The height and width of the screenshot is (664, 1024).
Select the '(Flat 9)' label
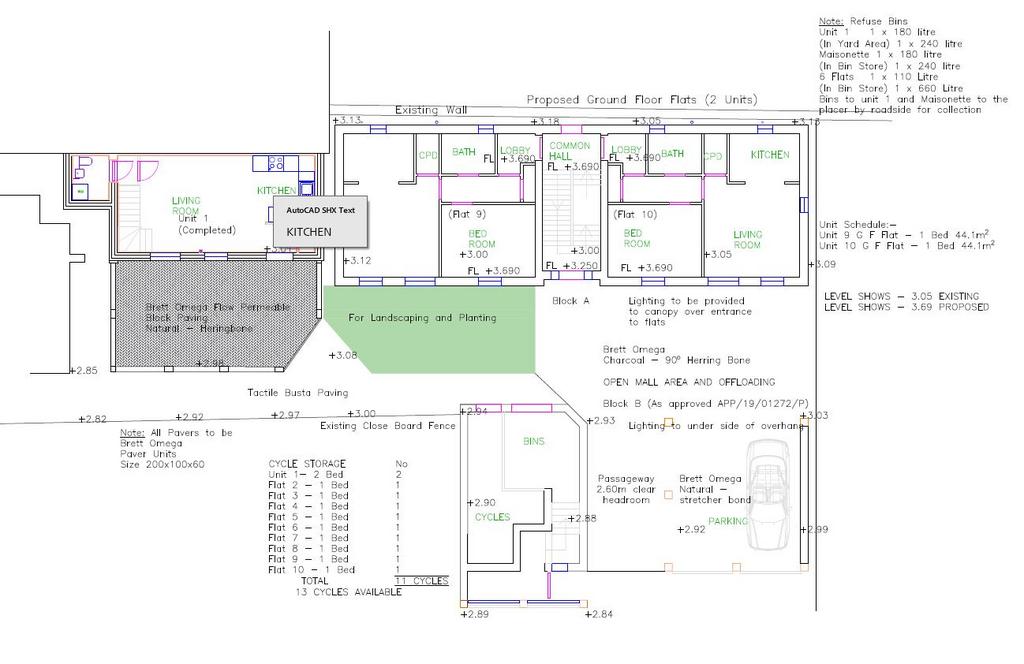point(467,214)
